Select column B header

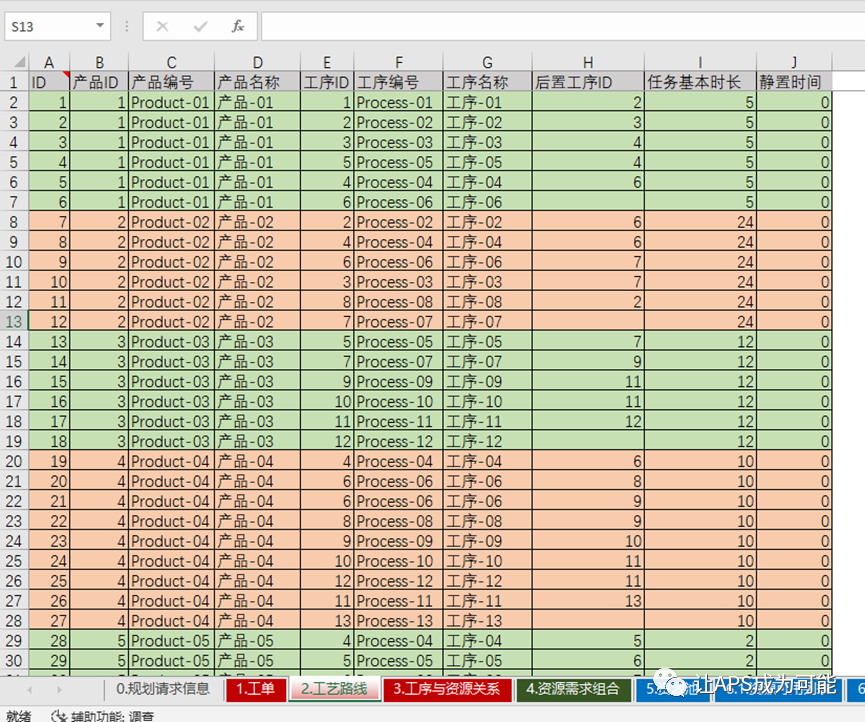99,62
